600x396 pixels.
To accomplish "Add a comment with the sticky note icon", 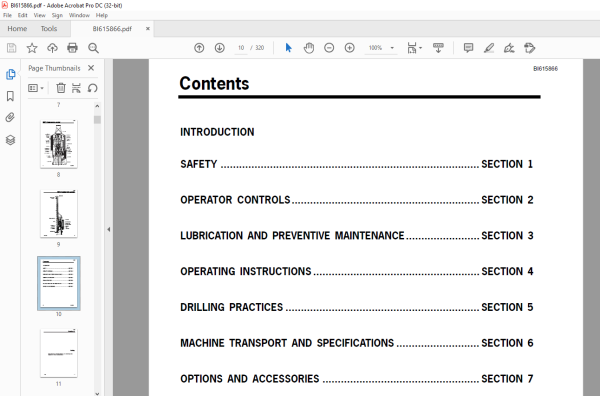I will click(x=468, y=48).
